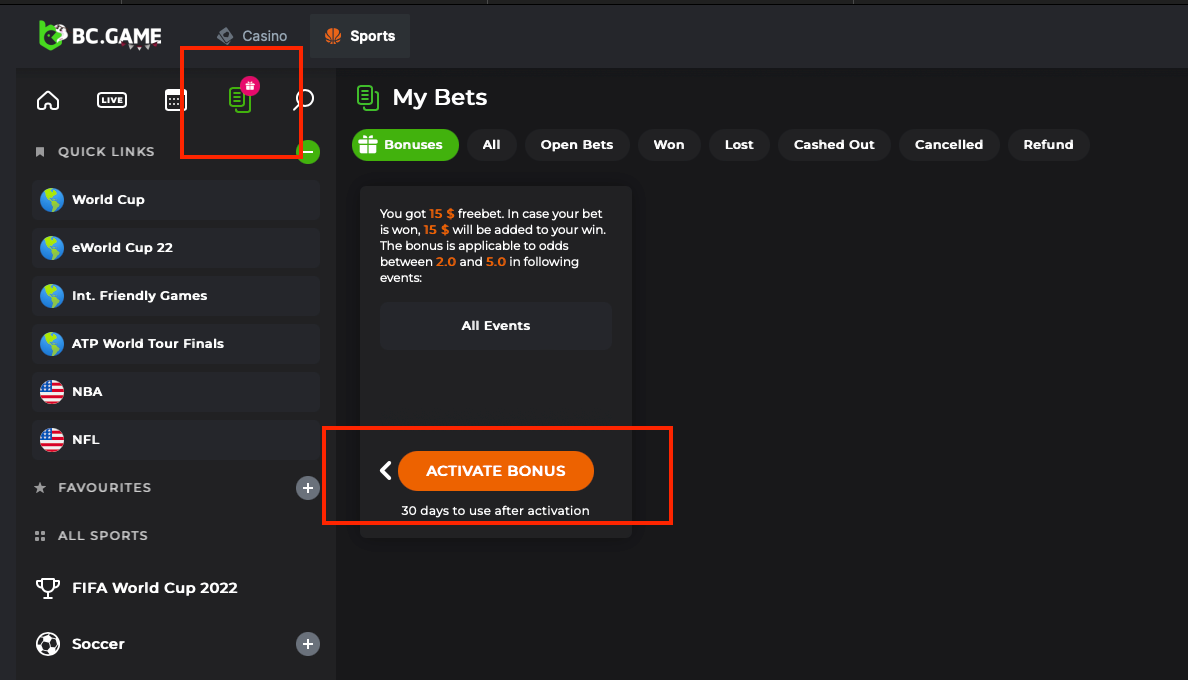Select the Bonuses filter
The width and height of the screenshot is (1188, 680).
tap(405, 145)
